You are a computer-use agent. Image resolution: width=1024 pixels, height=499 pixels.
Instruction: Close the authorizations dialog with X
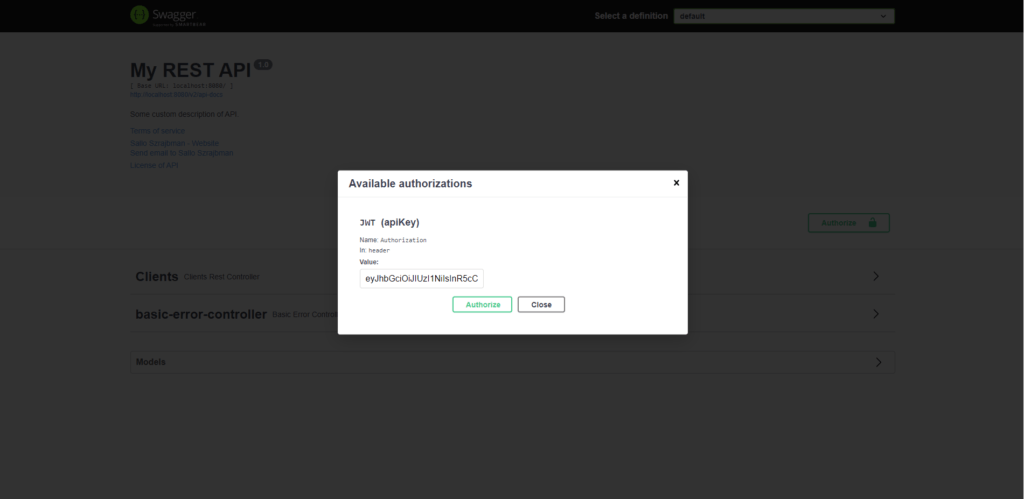click(676, 183)
